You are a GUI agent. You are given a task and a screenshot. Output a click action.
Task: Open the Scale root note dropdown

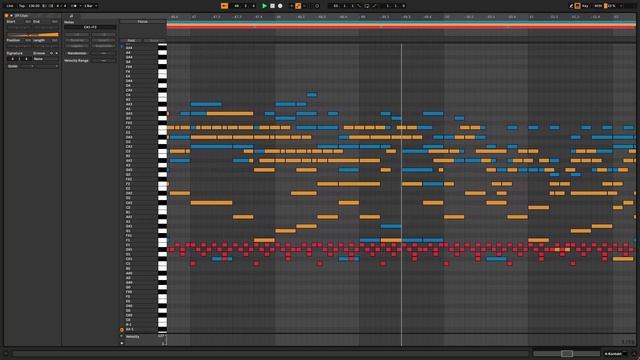point(27,66)
